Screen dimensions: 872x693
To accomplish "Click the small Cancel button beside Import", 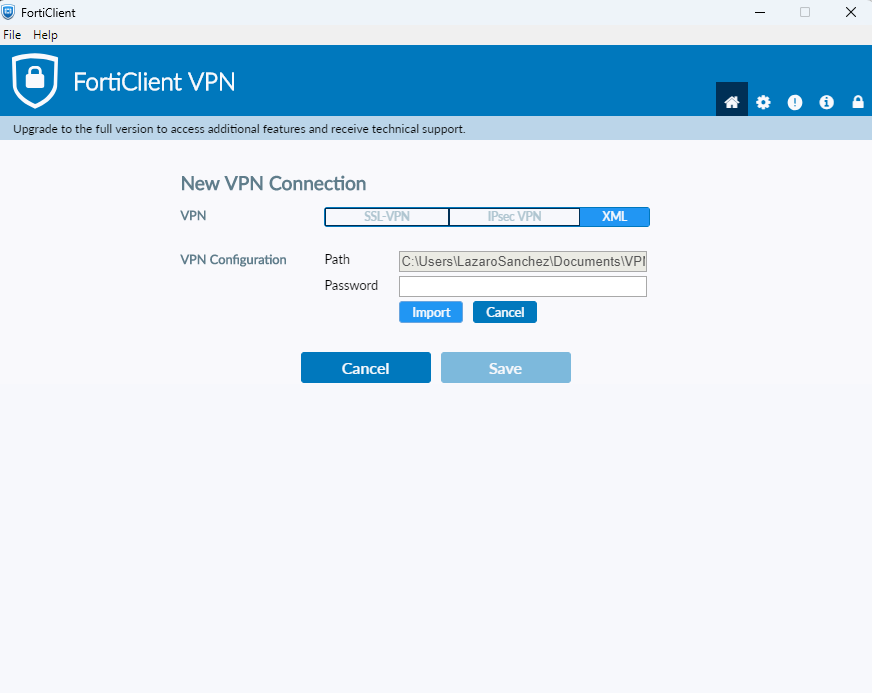I will (505, 312).
